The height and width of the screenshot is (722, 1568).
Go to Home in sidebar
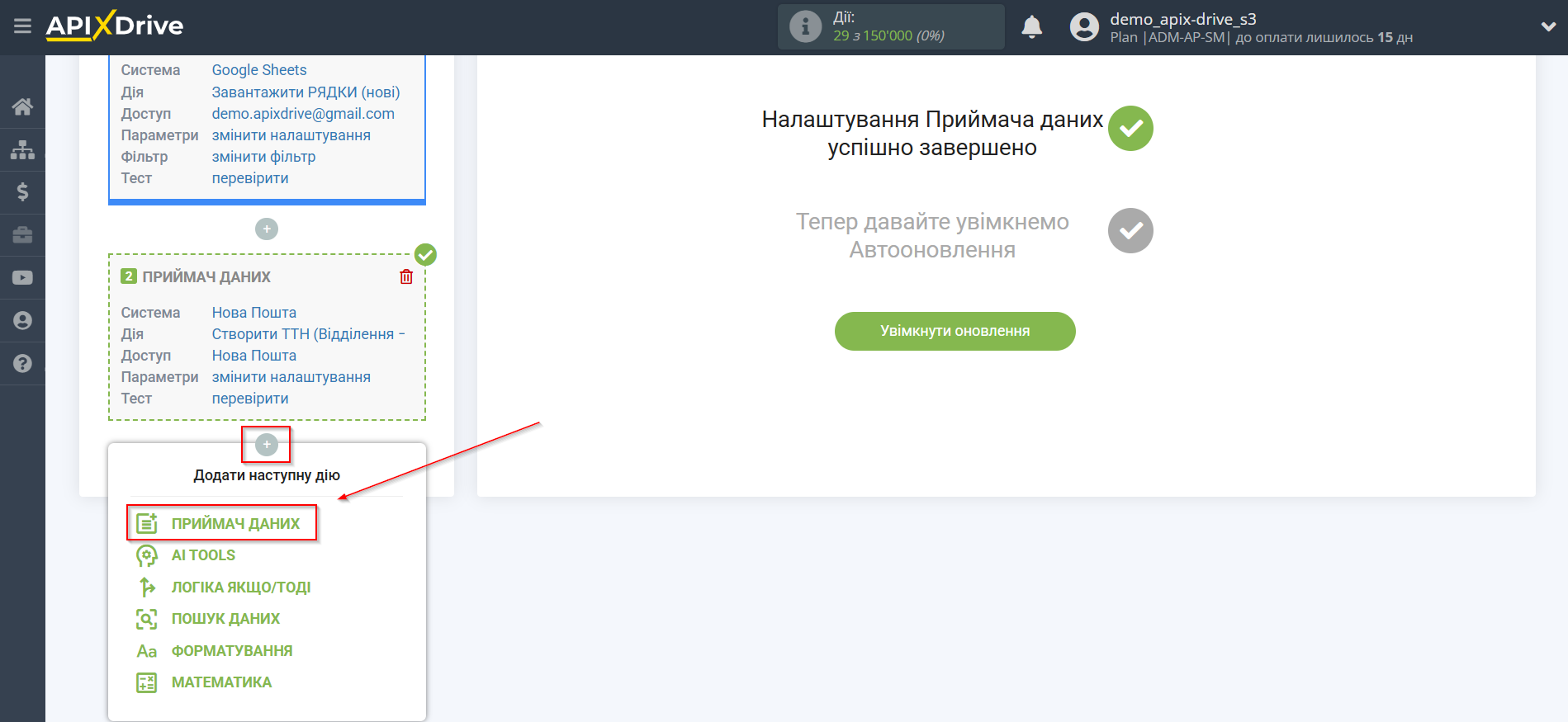[x=22, y=106]
